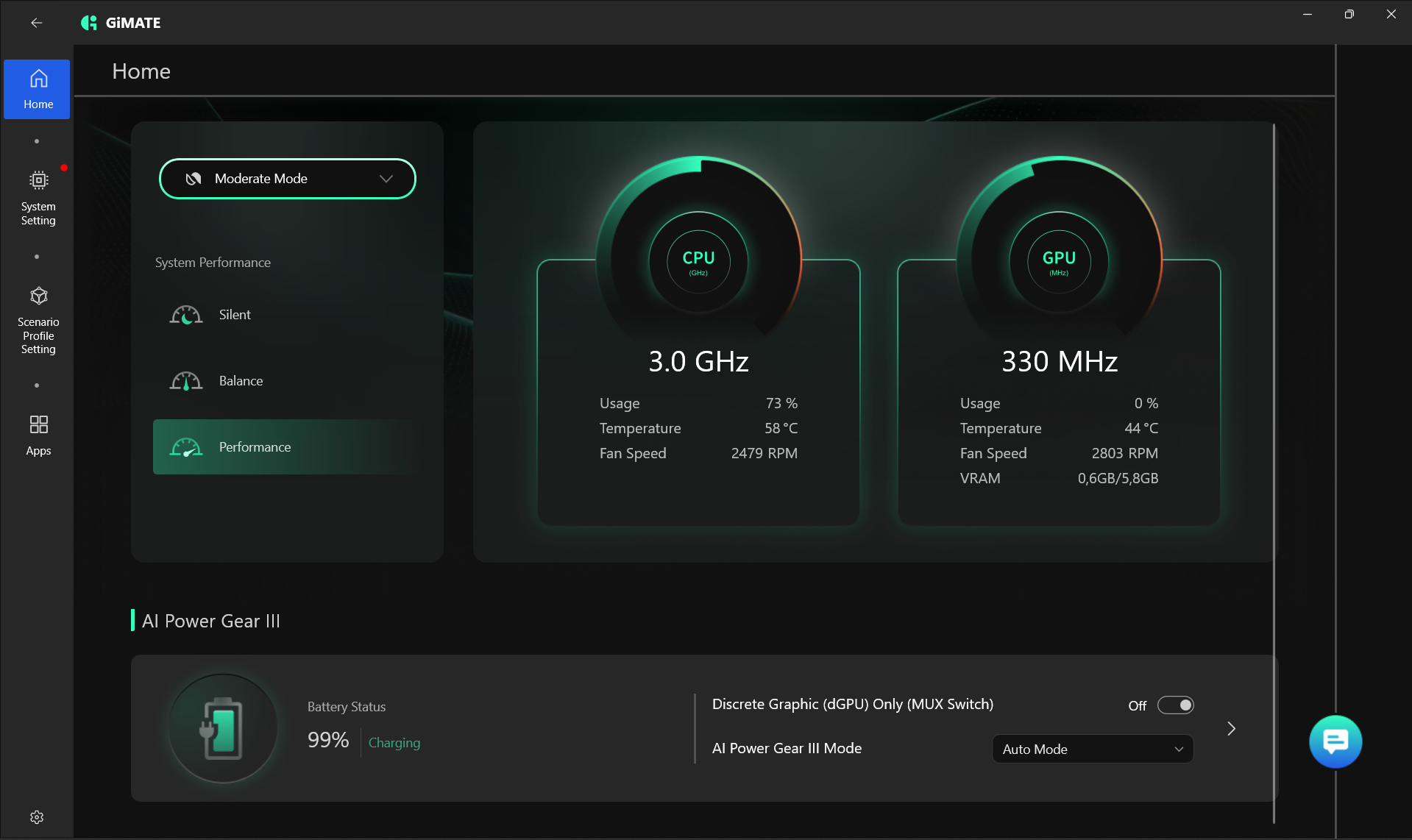
Task: Click the Moderate Mode leaf-off icon
Action: (x=194, y=179)
